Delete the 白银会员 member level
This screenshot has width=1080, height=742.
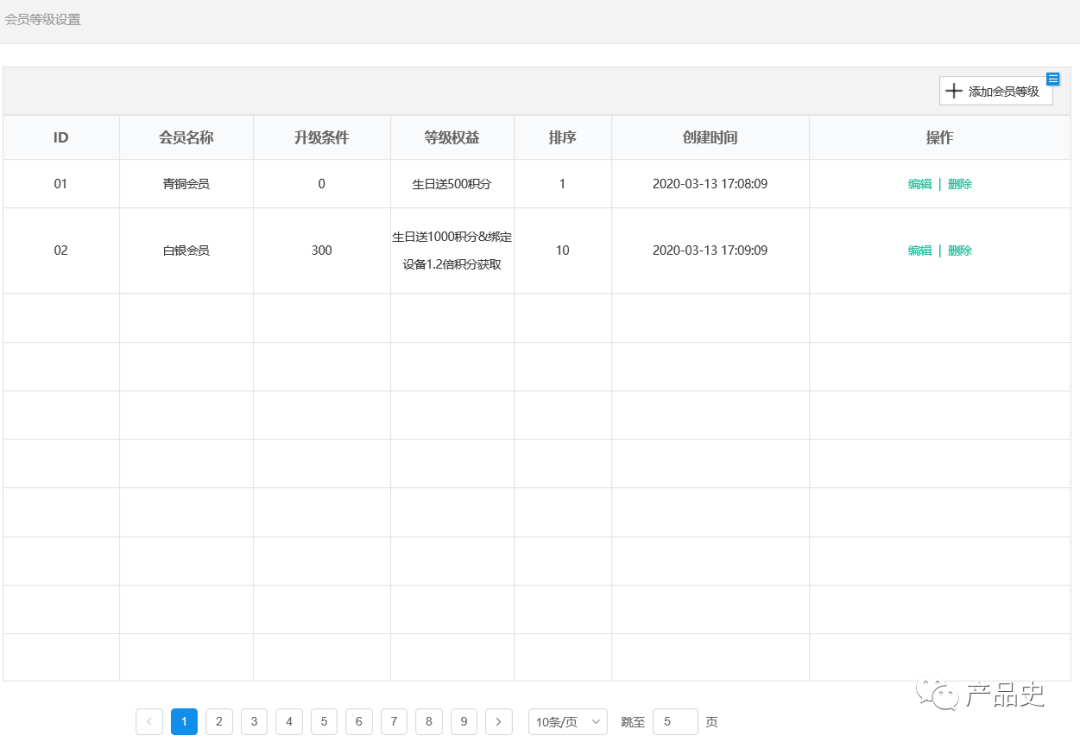(x=960, y=250)
